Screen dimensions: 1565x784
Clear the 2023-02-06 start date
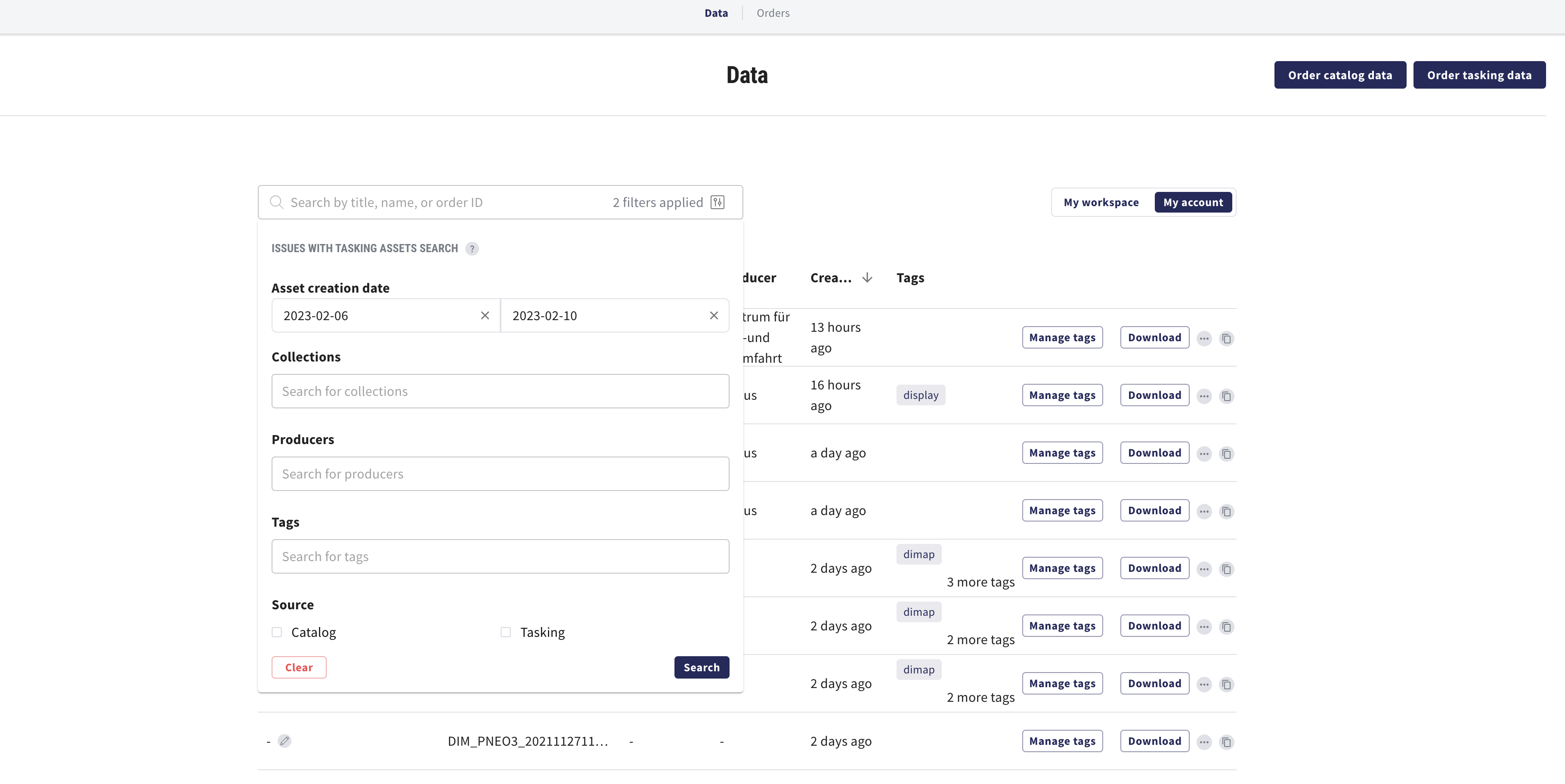click(485, 315)
